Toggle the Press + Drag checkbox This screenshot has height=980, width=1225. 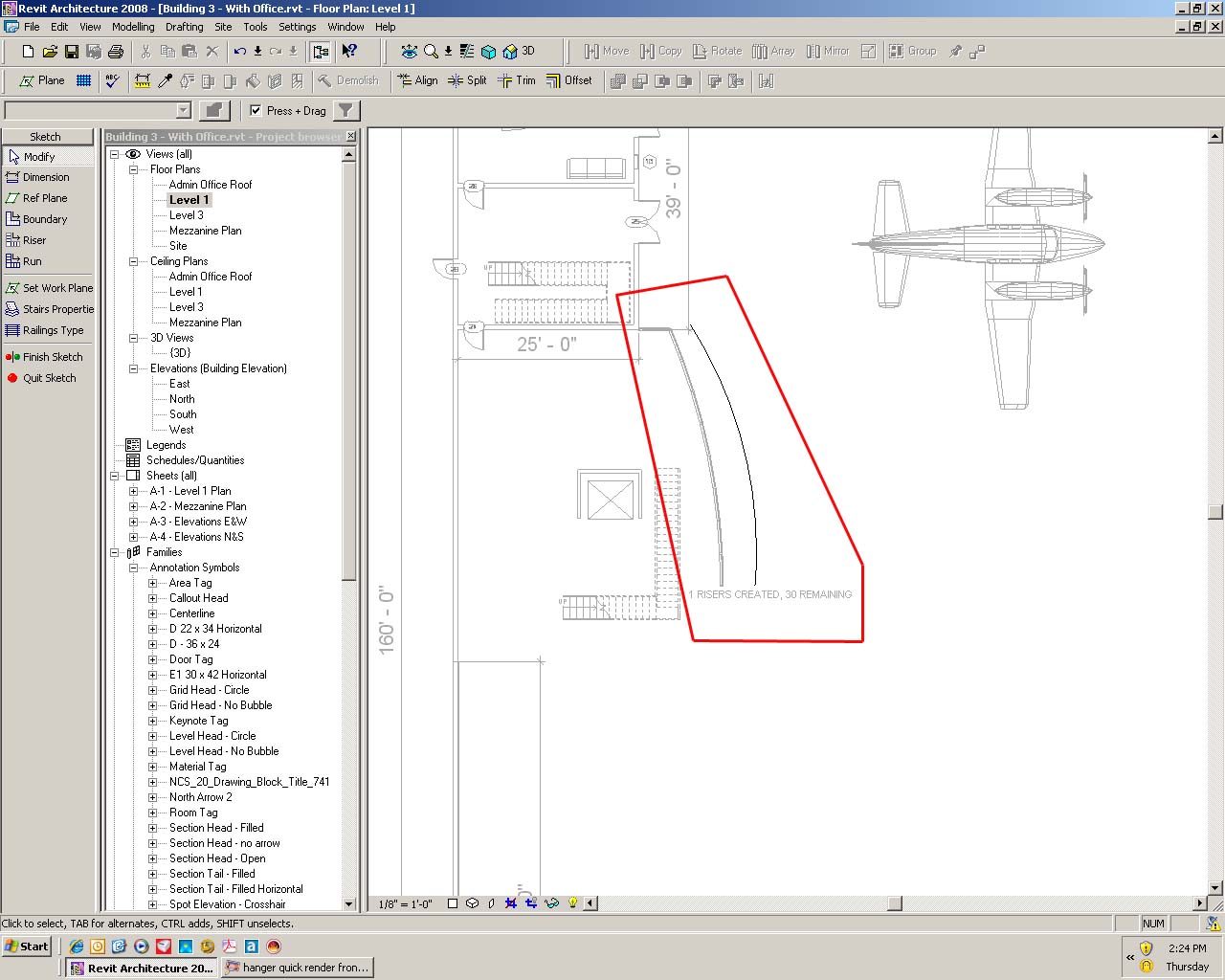pyautogui.click(x=256, y=110)
